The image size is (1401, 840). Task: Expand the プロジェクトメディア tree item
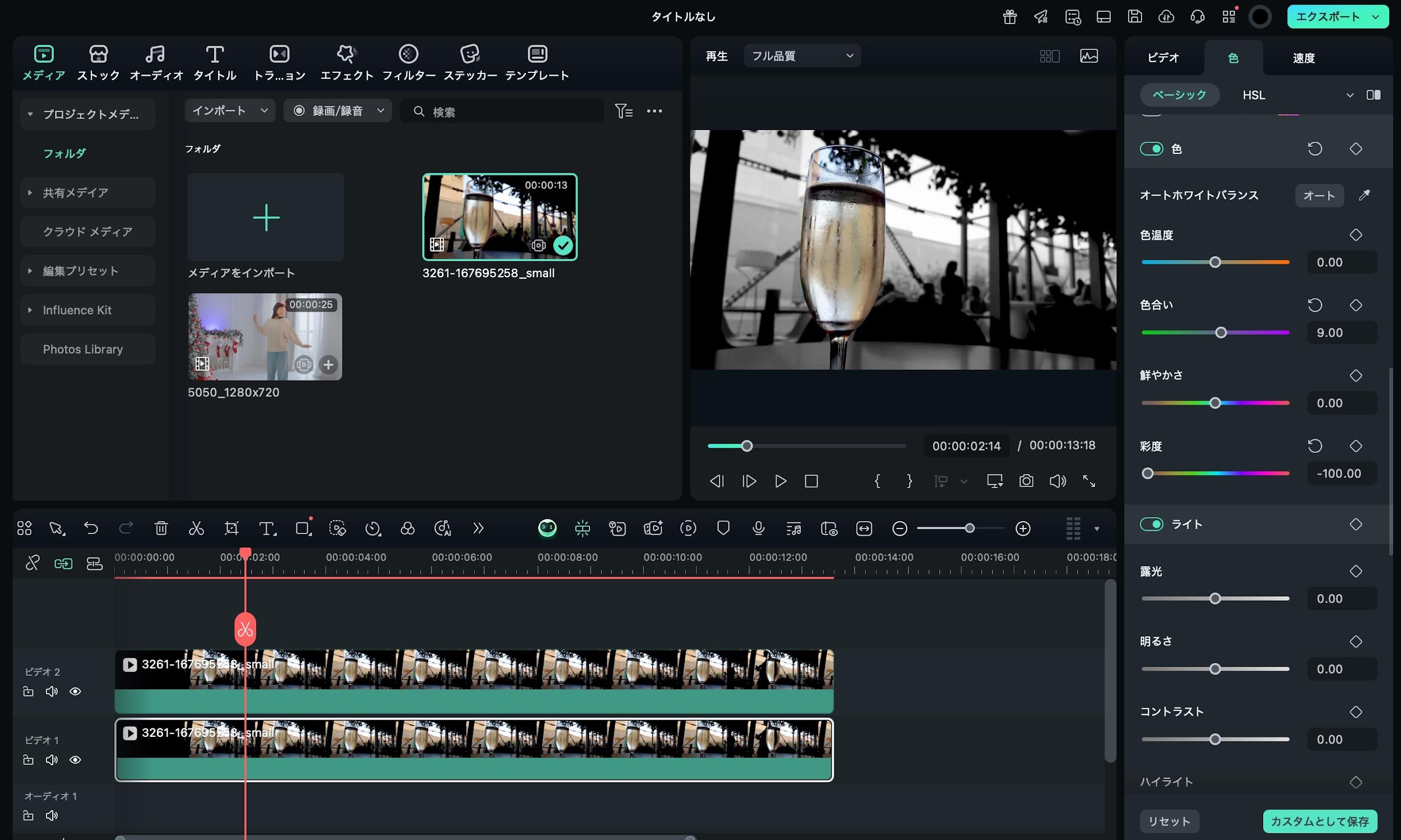coord(30,114)
